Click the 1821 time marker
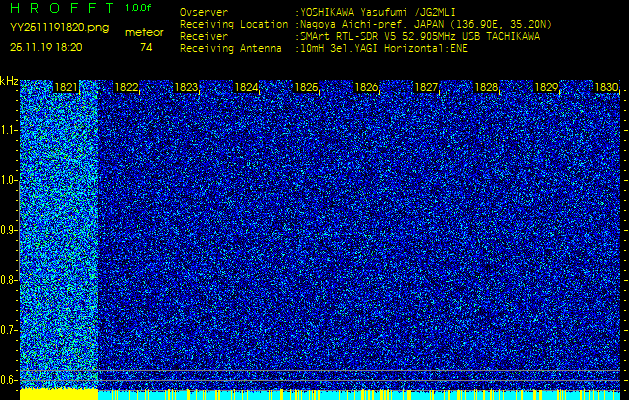Image resolution: width=629 pixels, height=400 pixels. click(x=66, y=87)
